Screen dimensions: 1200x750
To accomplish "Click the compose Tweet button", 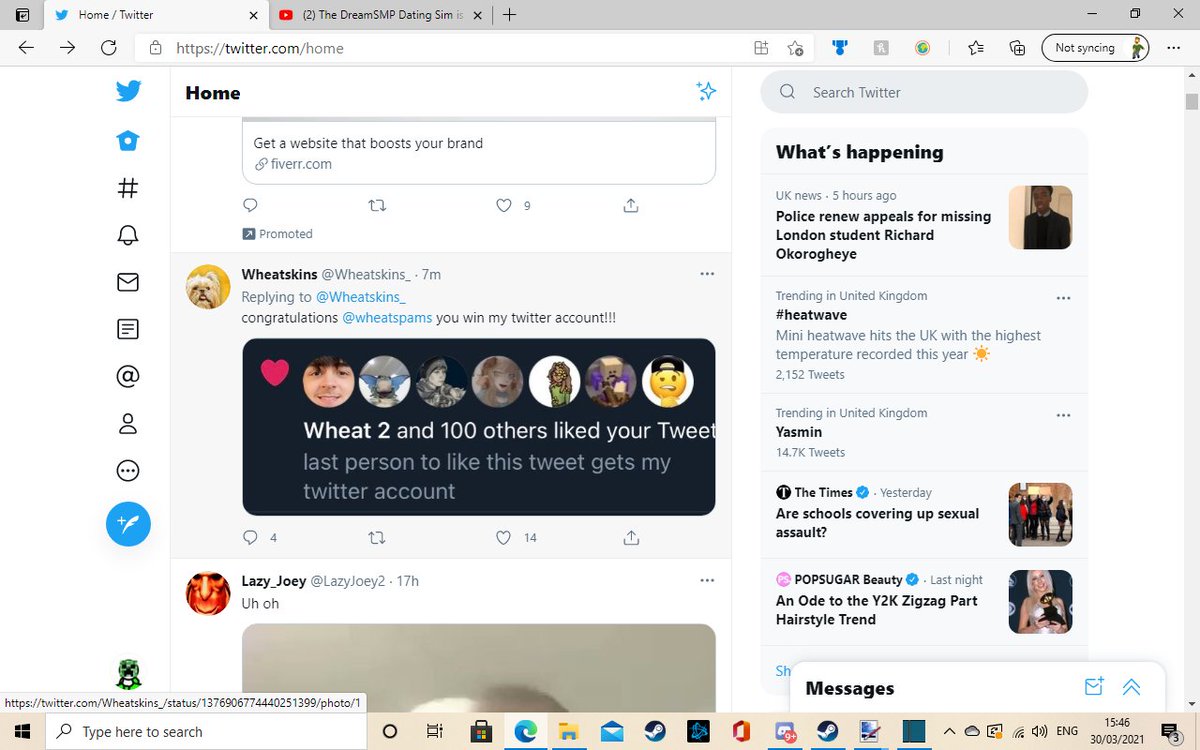I will pos(128,523).
